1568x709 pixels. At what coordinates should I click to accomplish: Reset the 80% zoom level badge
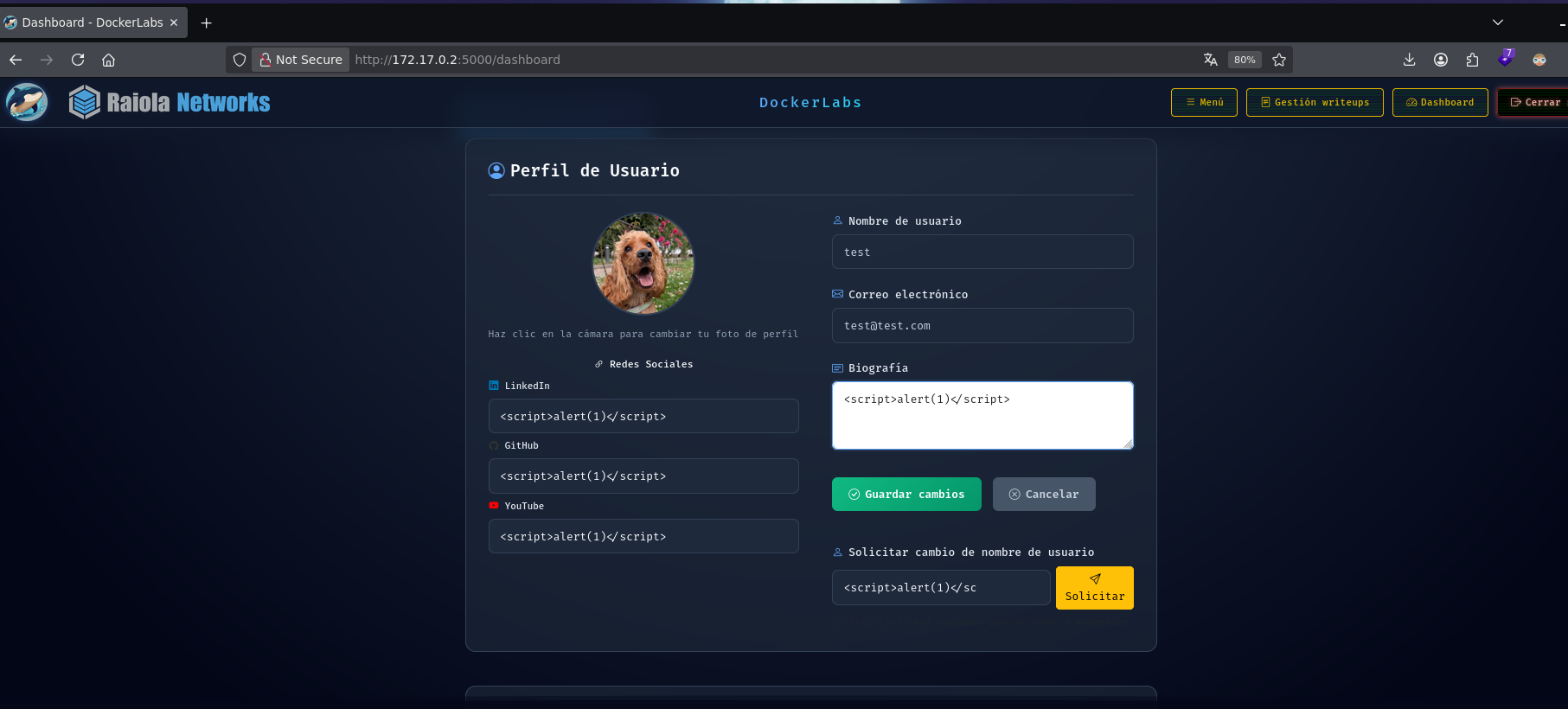tap(1245, 60)
